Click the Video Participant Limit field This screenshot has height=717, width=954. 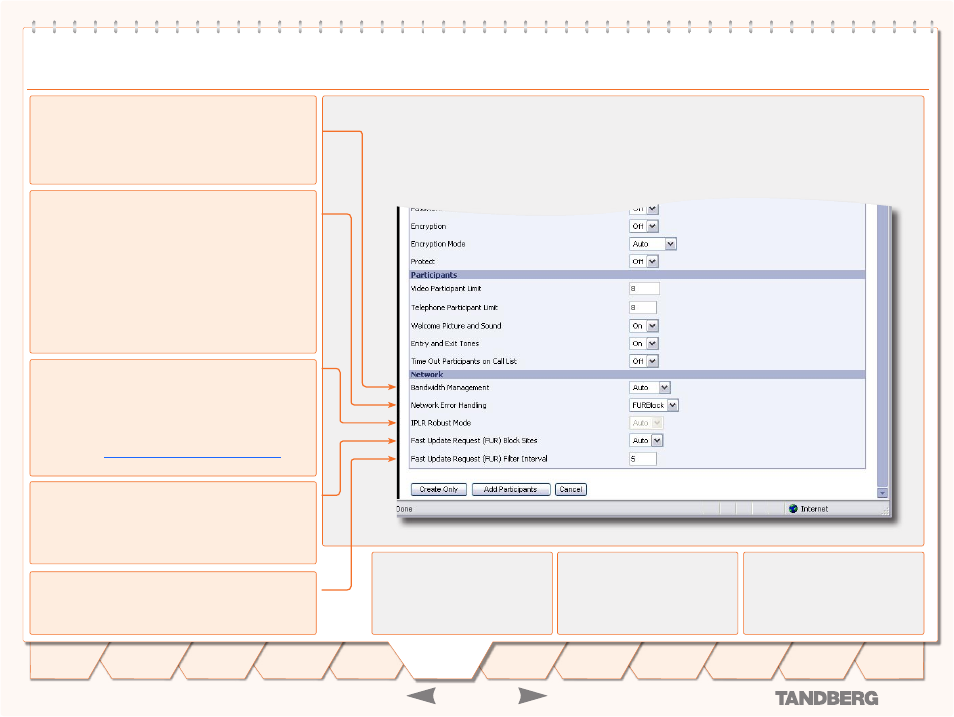tap(644, 289)
